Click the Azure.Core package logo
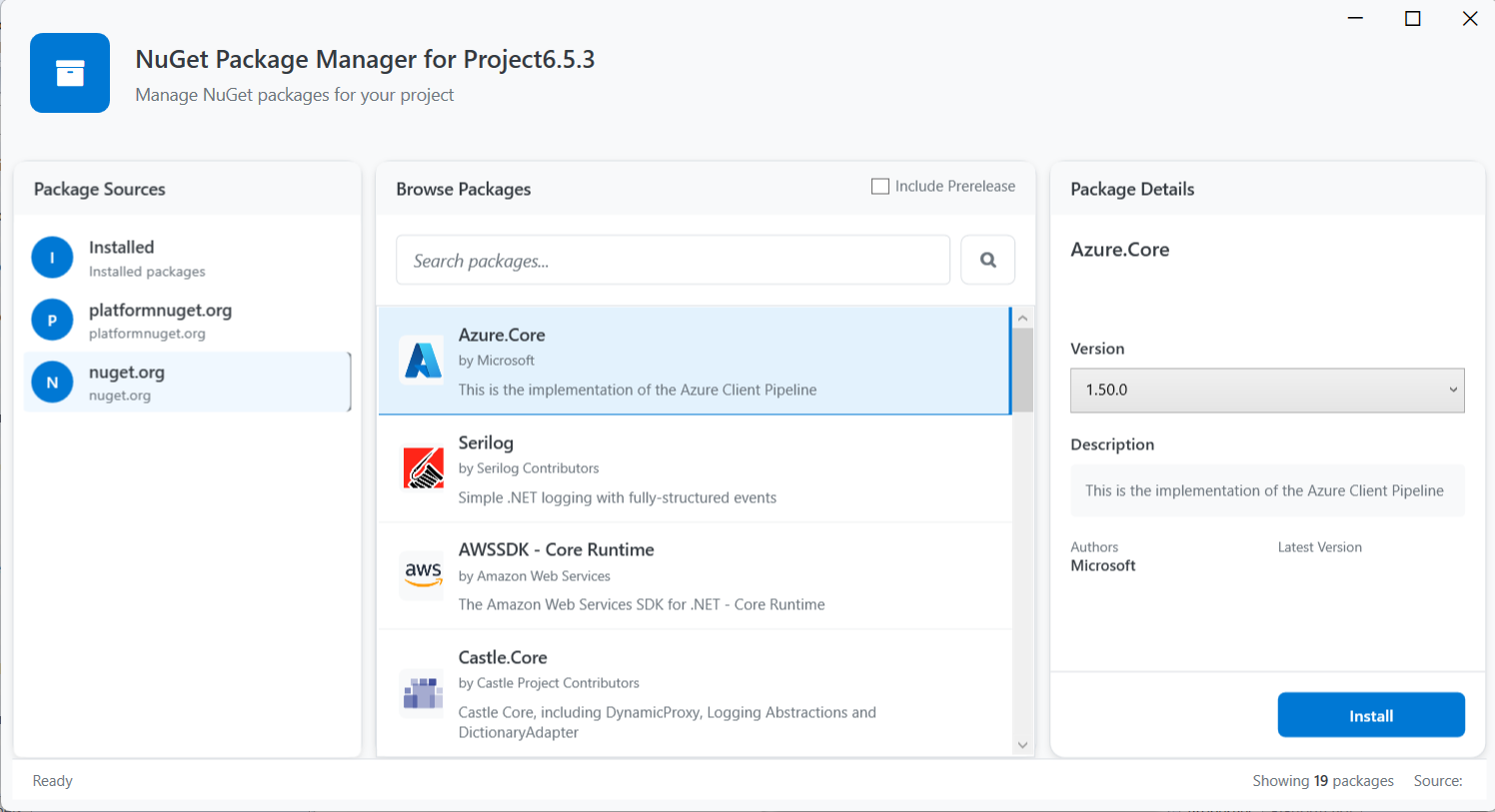The height and width of the screenshot is (812, 1495). coord(423,361)
